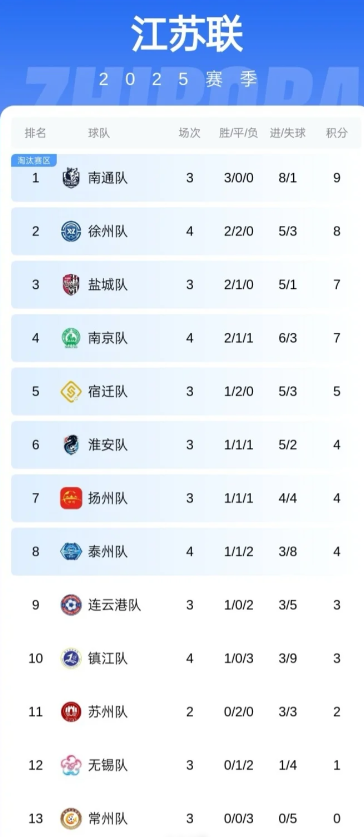Open the blue 泰州队 badge
This screenshot has height=837, width=364.
click(71, 551)
